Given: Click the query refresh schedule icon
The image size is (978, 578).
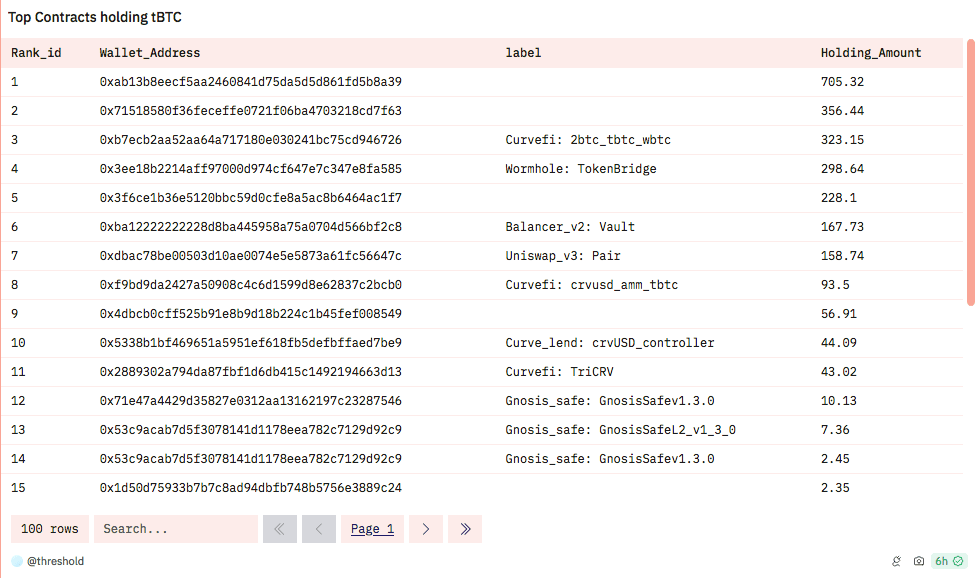Looking at the screenshot, I should pyautogui.click(x=897, y=562).
